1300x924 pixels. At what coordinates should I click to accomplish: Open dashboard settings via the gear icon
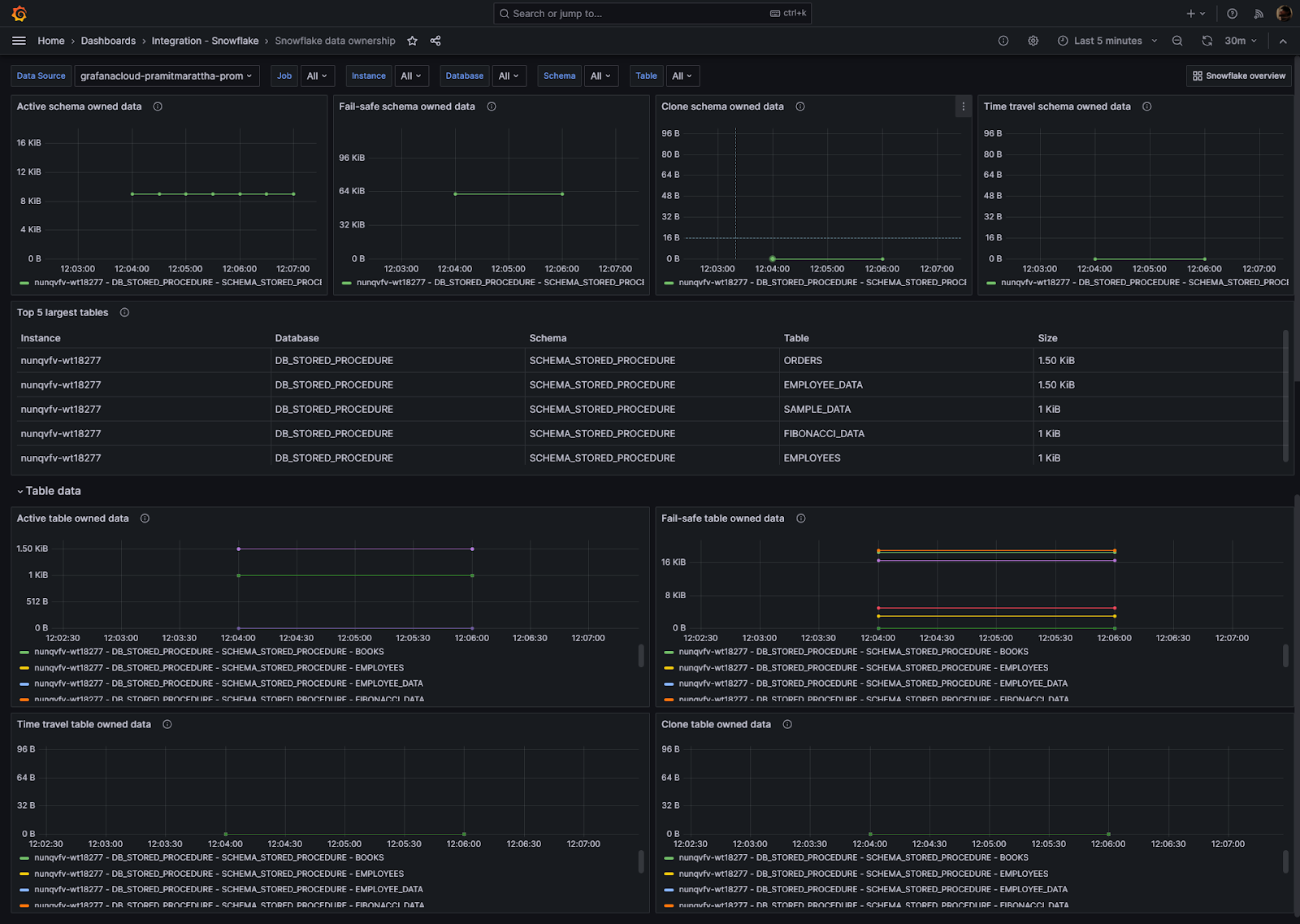click(1033, 40)
